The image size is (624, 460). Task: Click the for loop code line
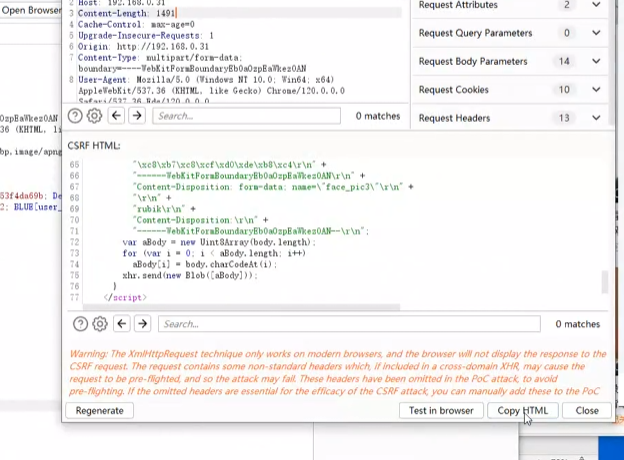tap(214, 253)
